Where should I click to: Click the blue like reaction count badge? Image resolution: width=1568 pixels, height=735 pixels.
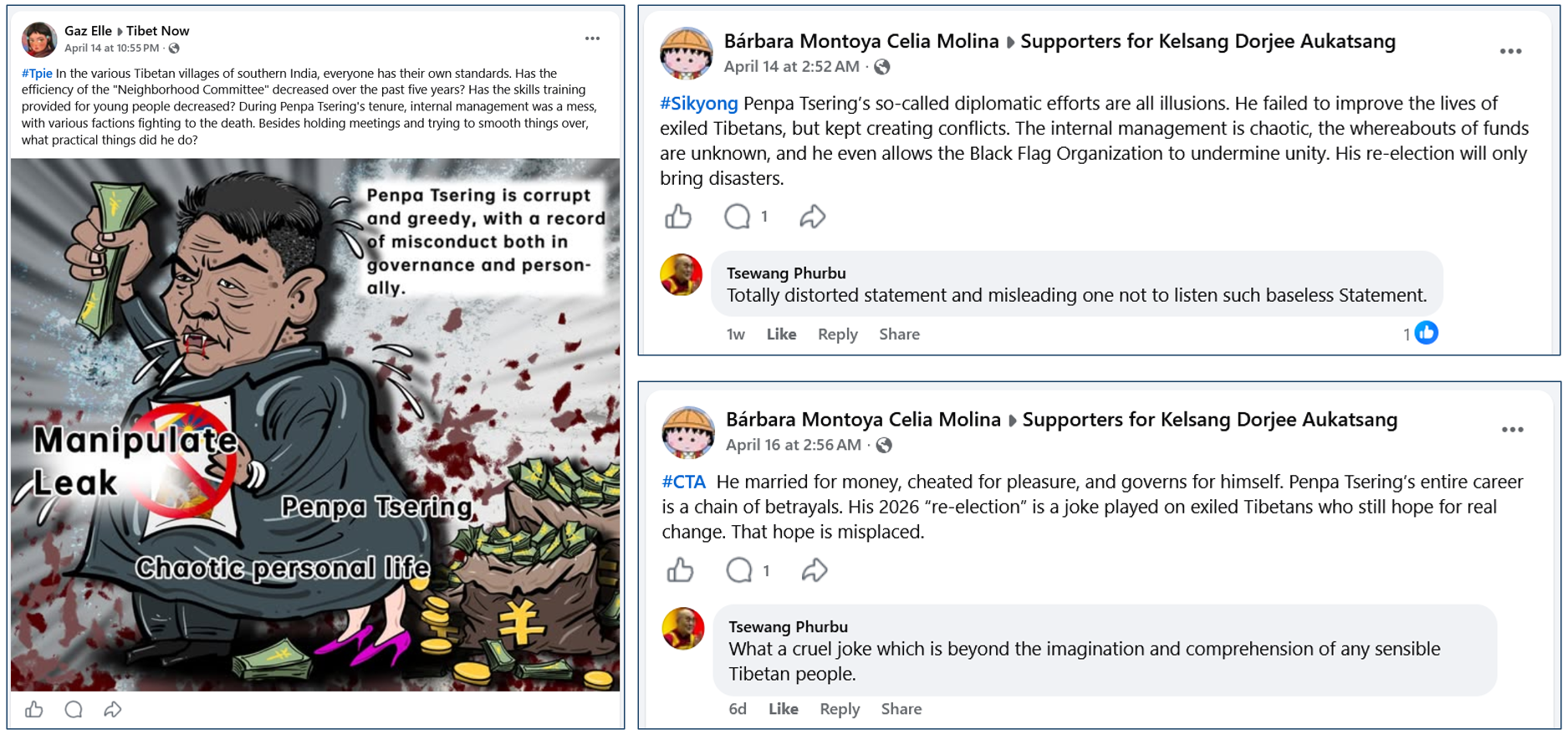pos(1426,334)
